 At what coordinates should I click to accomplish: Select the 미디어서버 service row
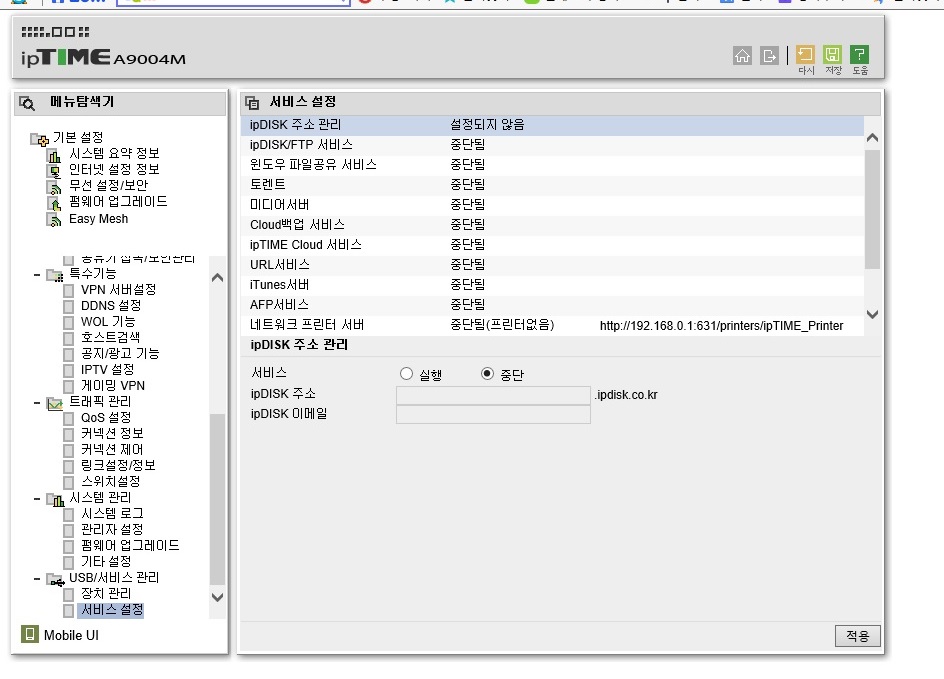pyautogui.click(x=552, y=205)
